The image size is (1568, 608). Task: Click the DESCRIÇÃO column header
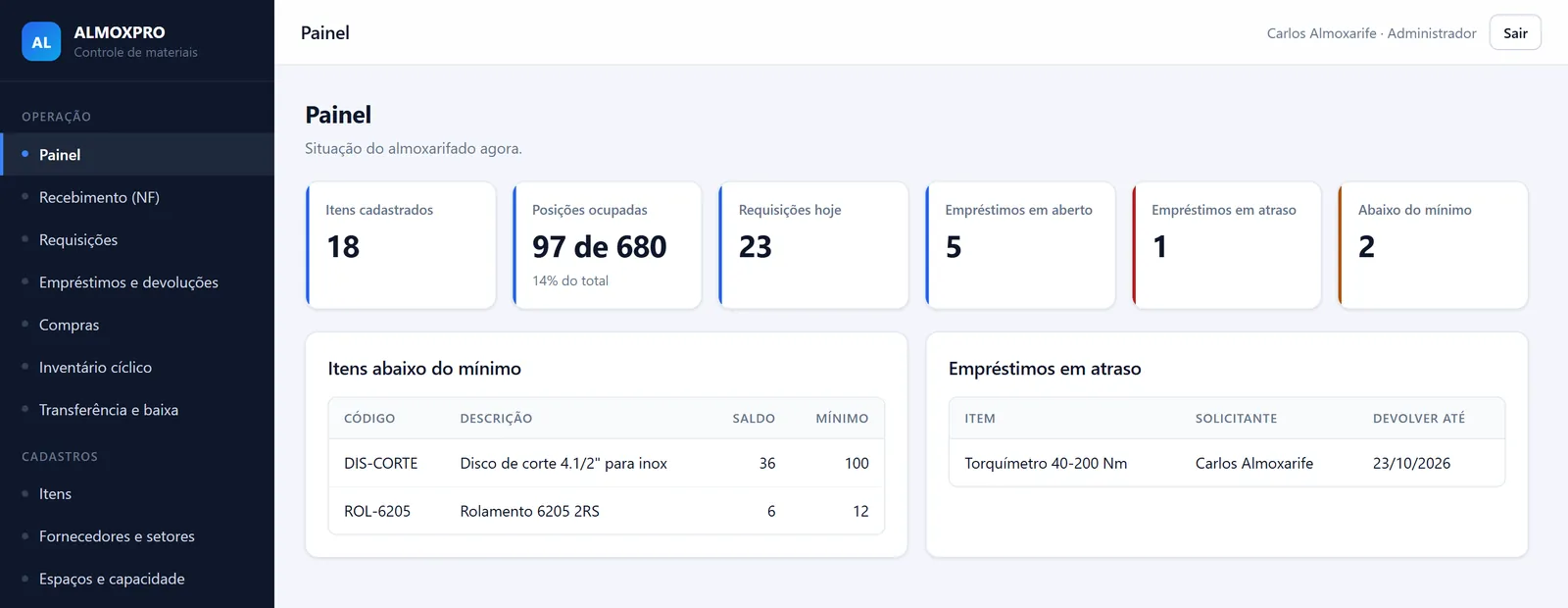[496, 418]
